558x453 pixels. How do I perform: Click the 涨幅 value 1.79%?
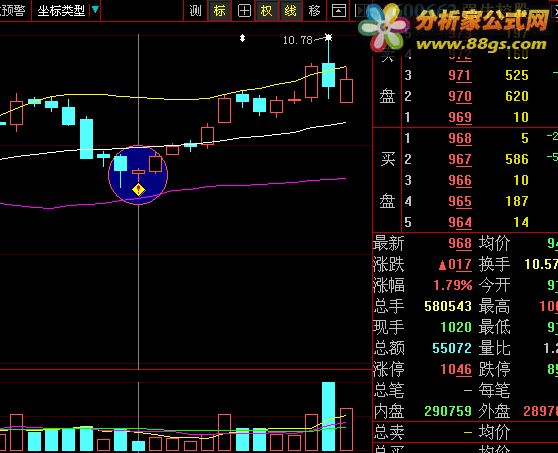click(453, 285)
